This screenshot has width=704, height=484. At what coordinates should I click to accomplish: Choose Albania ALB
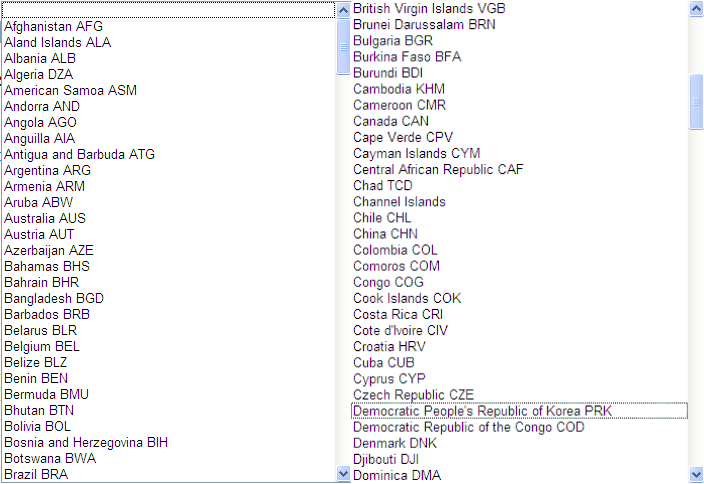point(40,58)
